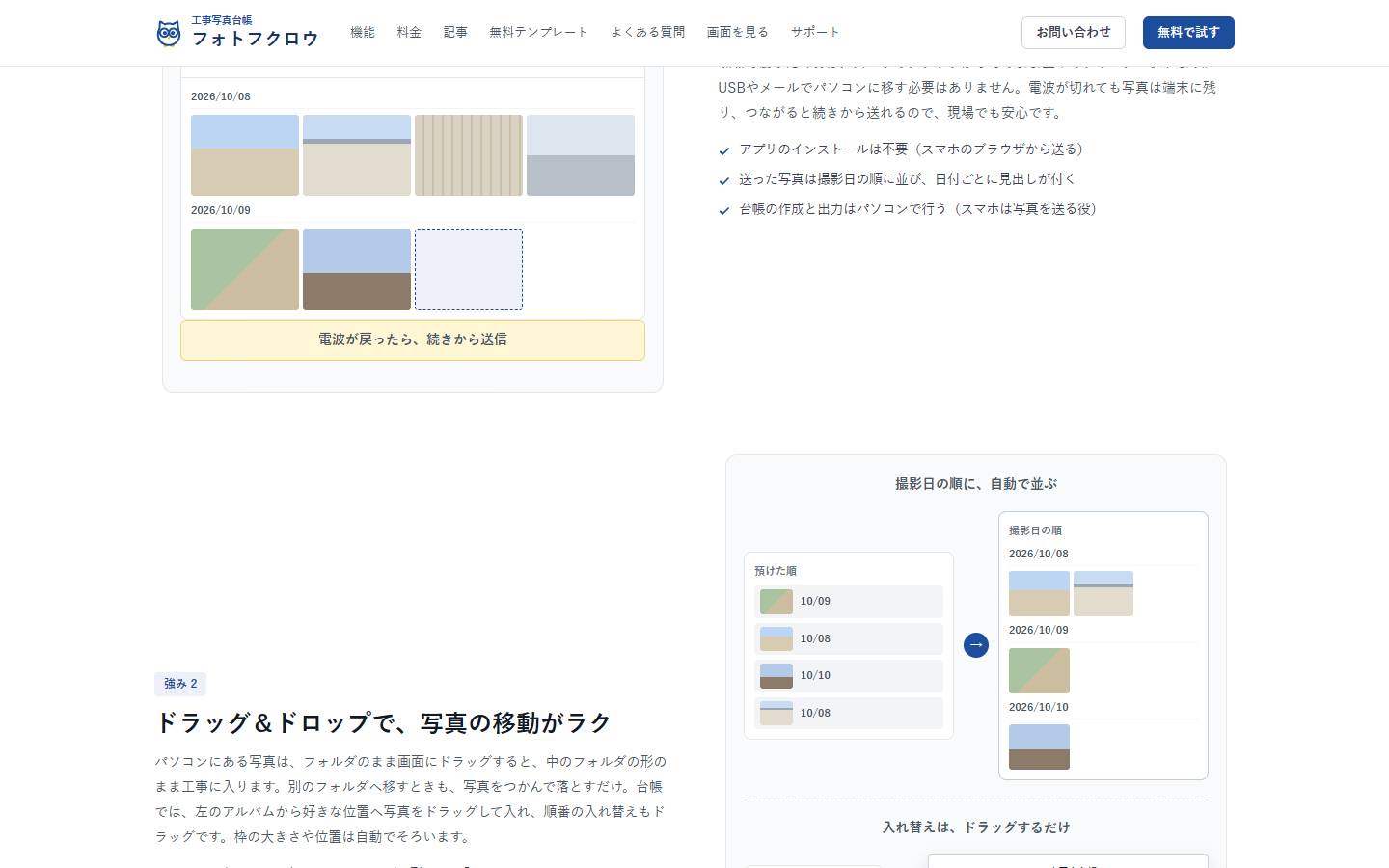
Task: Click the checkmark beside 送った写真は撮影日の順に並び
Action: 724,181
